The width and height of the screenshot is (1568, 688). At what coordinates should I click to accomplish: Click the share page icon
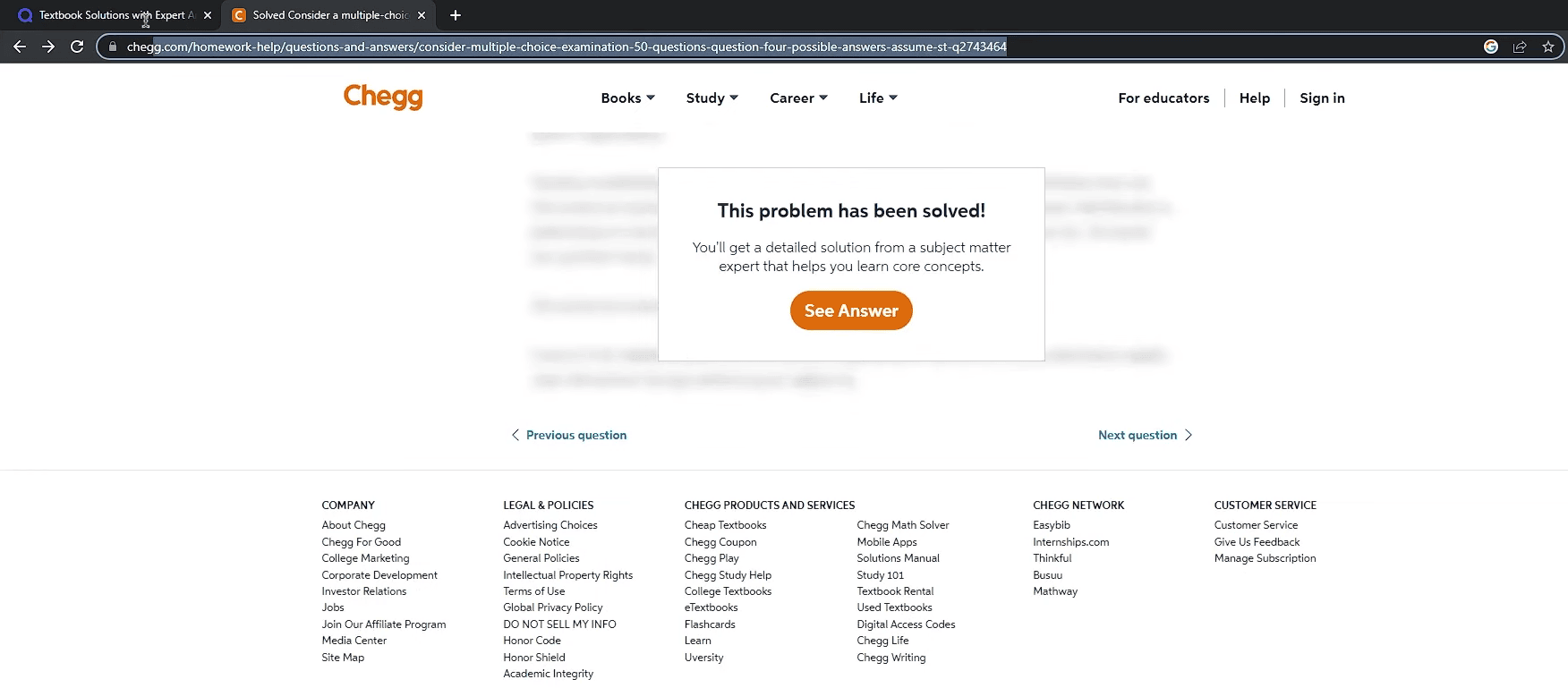pos(1519,47)
